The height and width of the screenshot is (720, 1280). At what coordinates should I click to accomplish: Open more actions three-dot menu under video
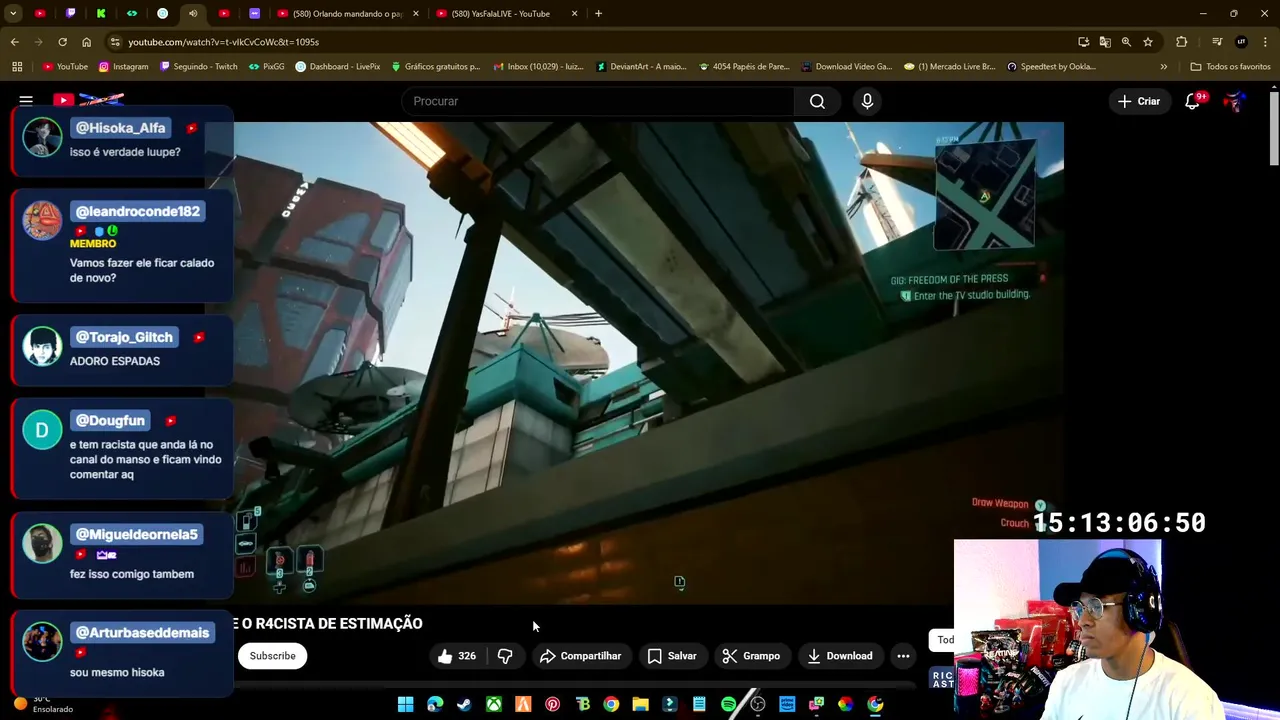pos(903,656)
